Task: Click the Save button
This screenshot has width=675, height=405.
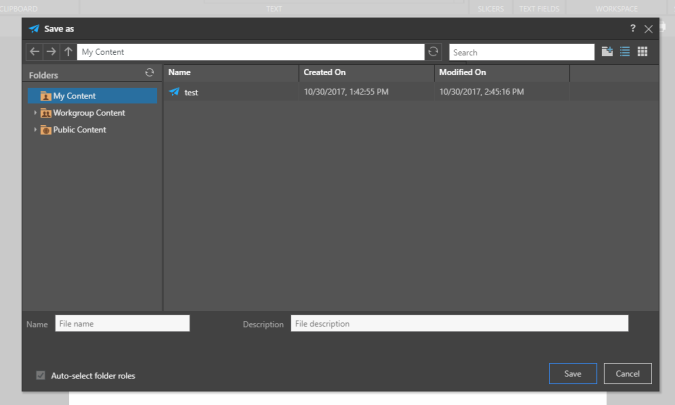Action: [573, 374]
